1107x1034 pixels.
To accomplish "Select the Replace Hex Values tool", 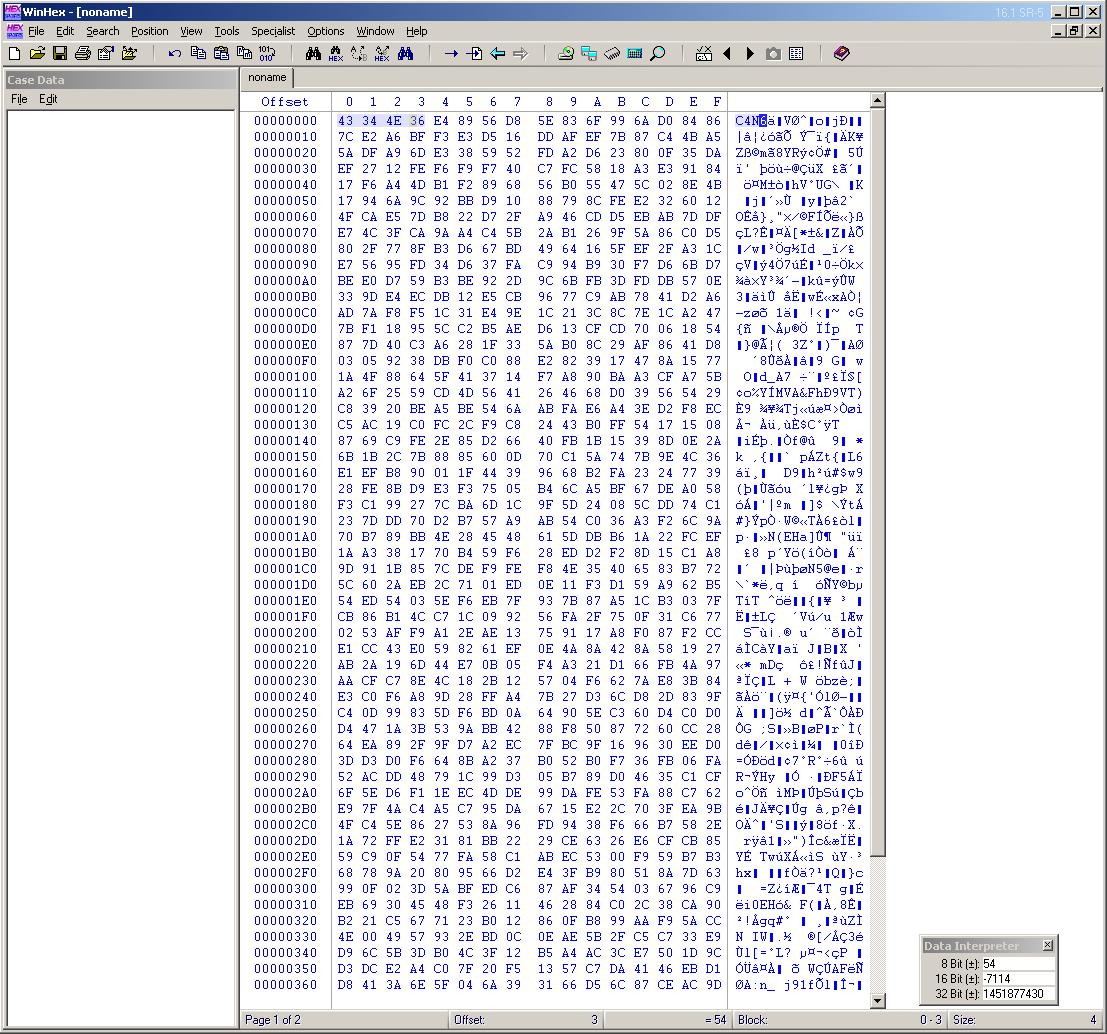I will 381,54.
